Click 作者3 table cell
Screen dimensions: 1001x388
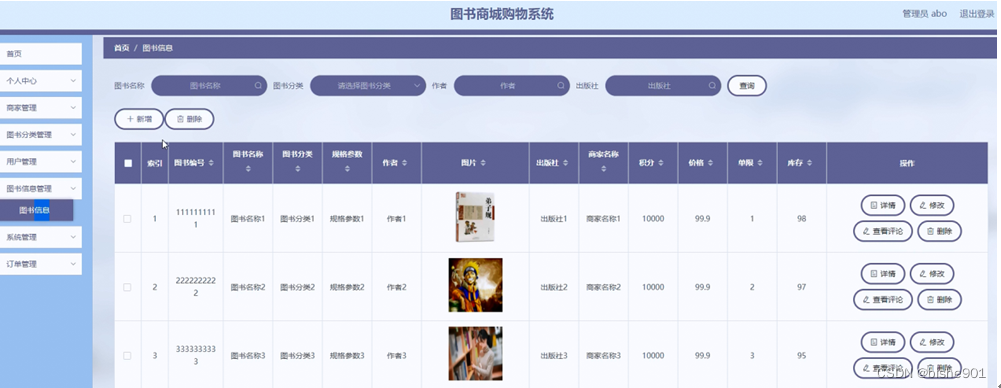396,355
